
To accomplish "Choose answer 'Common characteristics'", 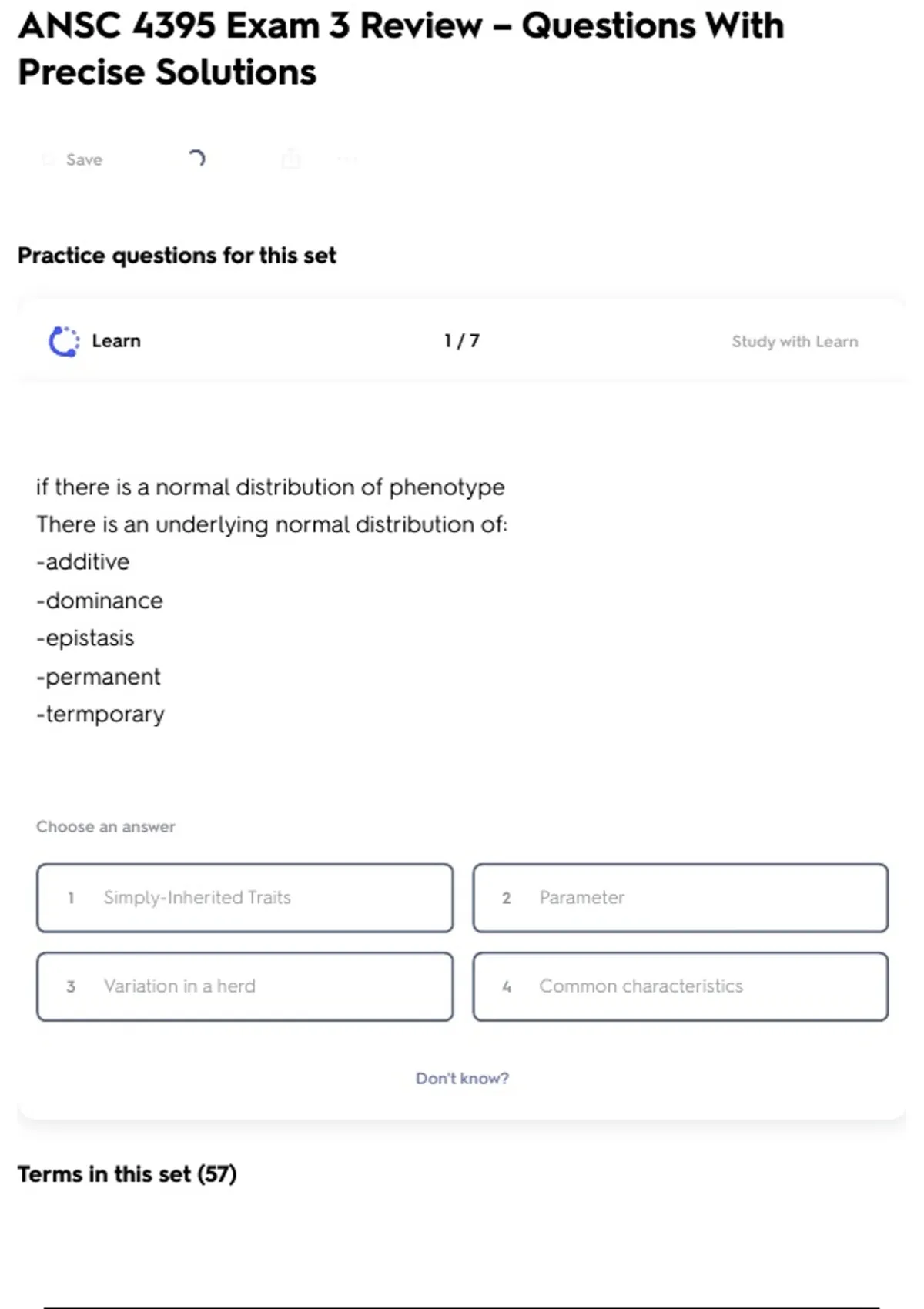I will [x=681, y=986].
